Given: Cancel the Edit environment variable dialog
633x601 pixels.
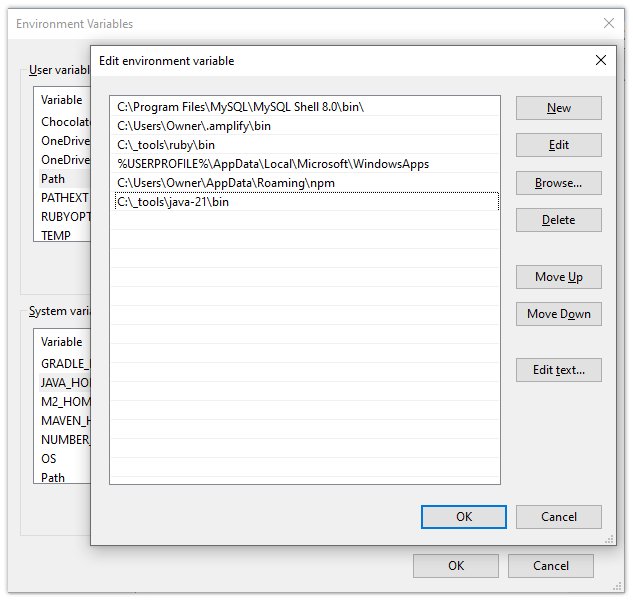Looking at the screenshot, I should point(559,517).
